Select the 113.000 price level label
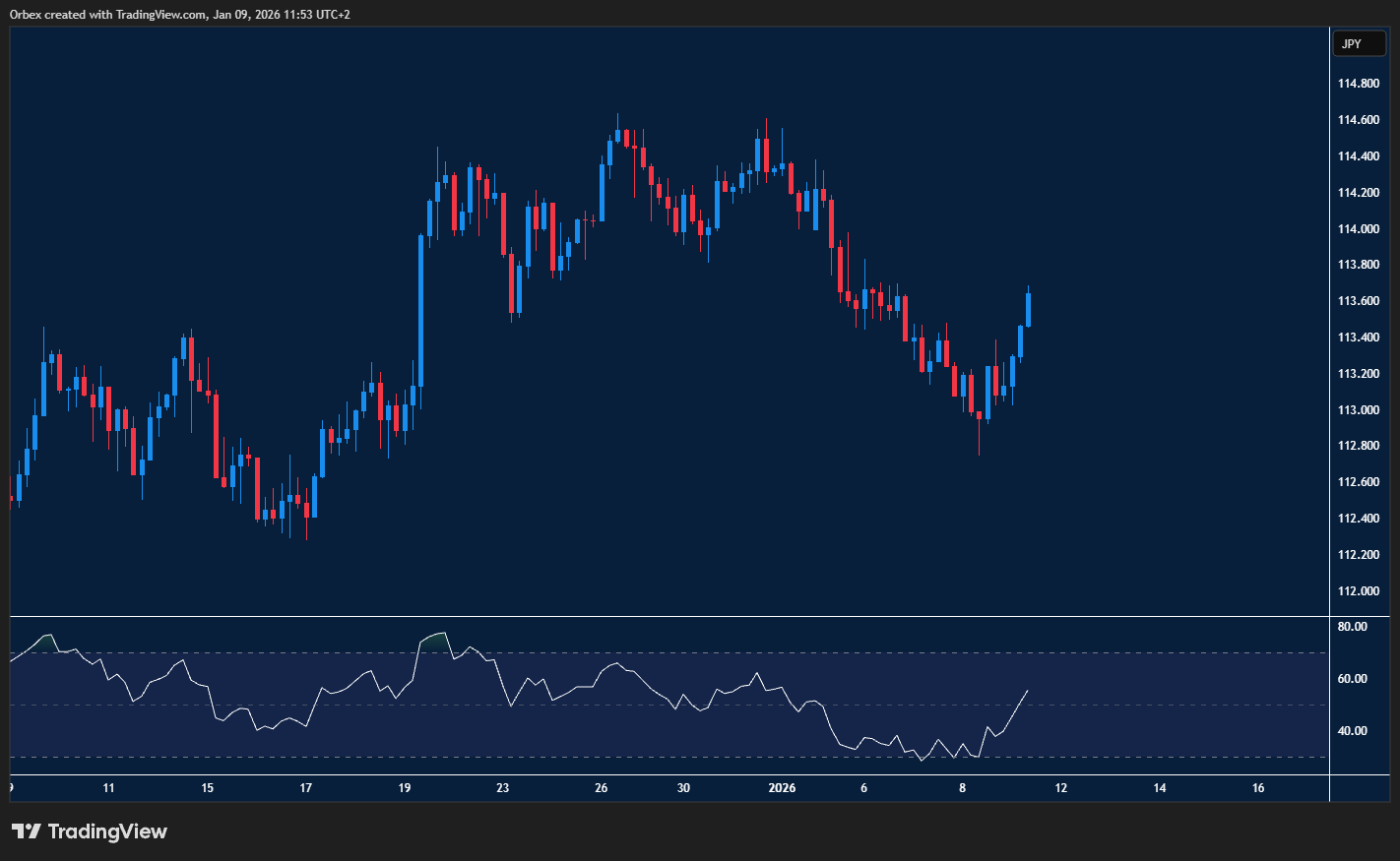This screenshot has height=861, width=1400. [1358, 410]
